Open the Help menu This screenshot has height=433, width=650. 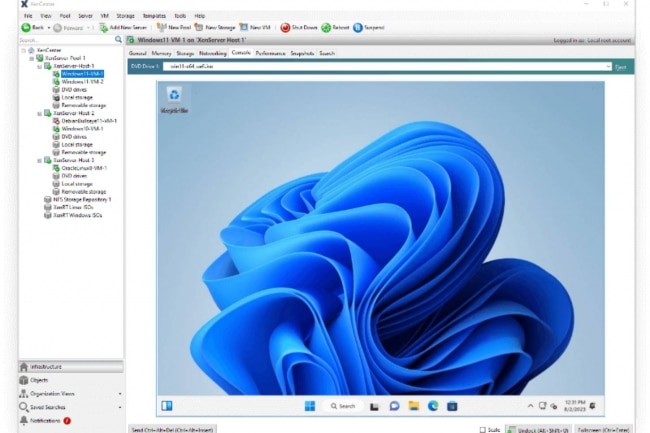pos(200,16)
